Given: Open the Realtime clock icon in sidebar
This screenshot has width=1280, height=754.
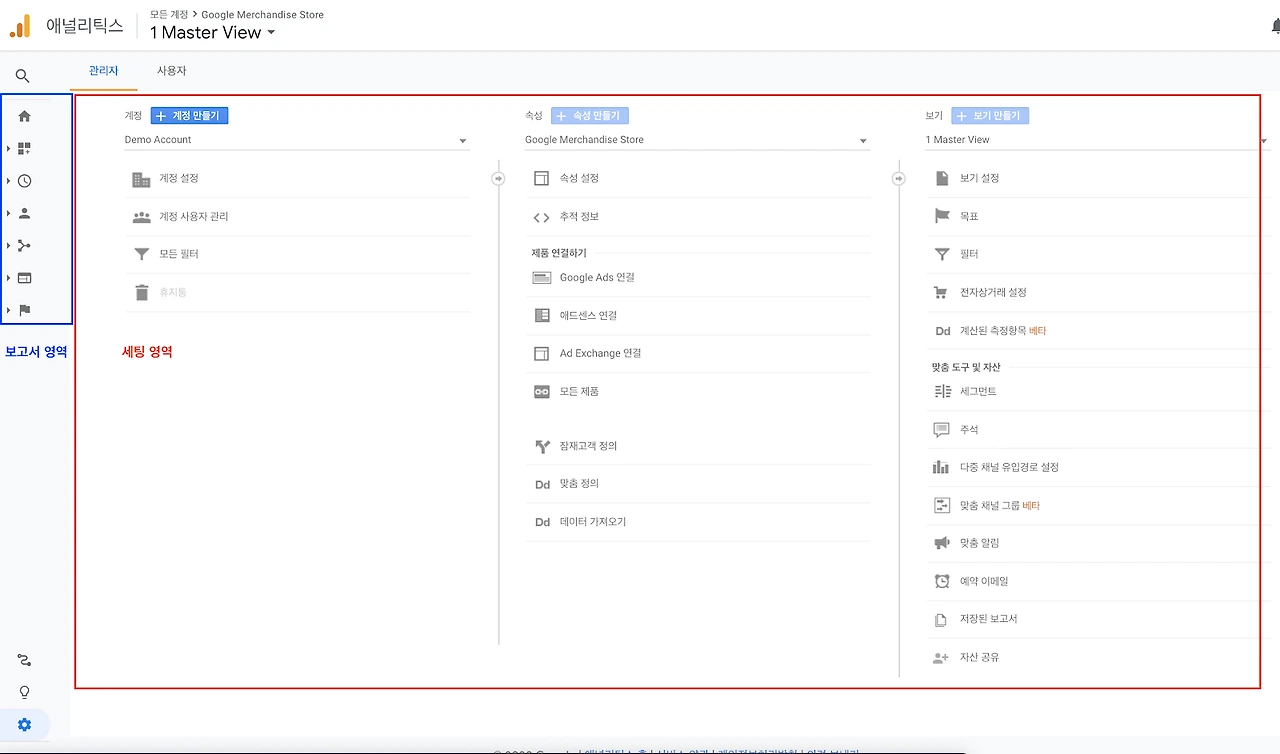Looking at the screenshot, I should [25, 181].
